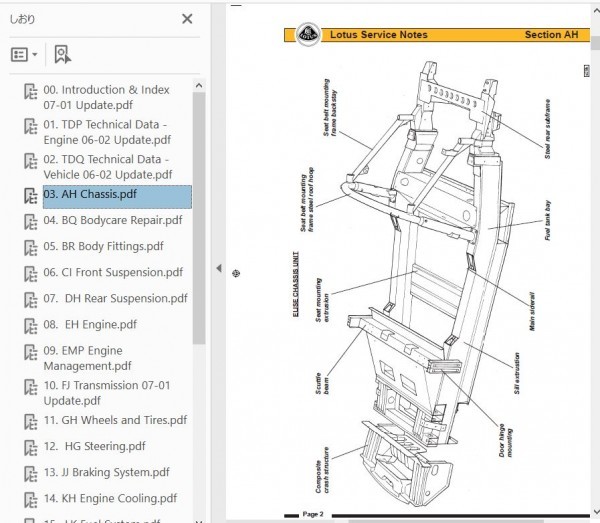Viewport: 600px width, 523px height.
Task: Click bookmark icon beside 11. GH Wheels and Tires
Action: tap(31, 422)
